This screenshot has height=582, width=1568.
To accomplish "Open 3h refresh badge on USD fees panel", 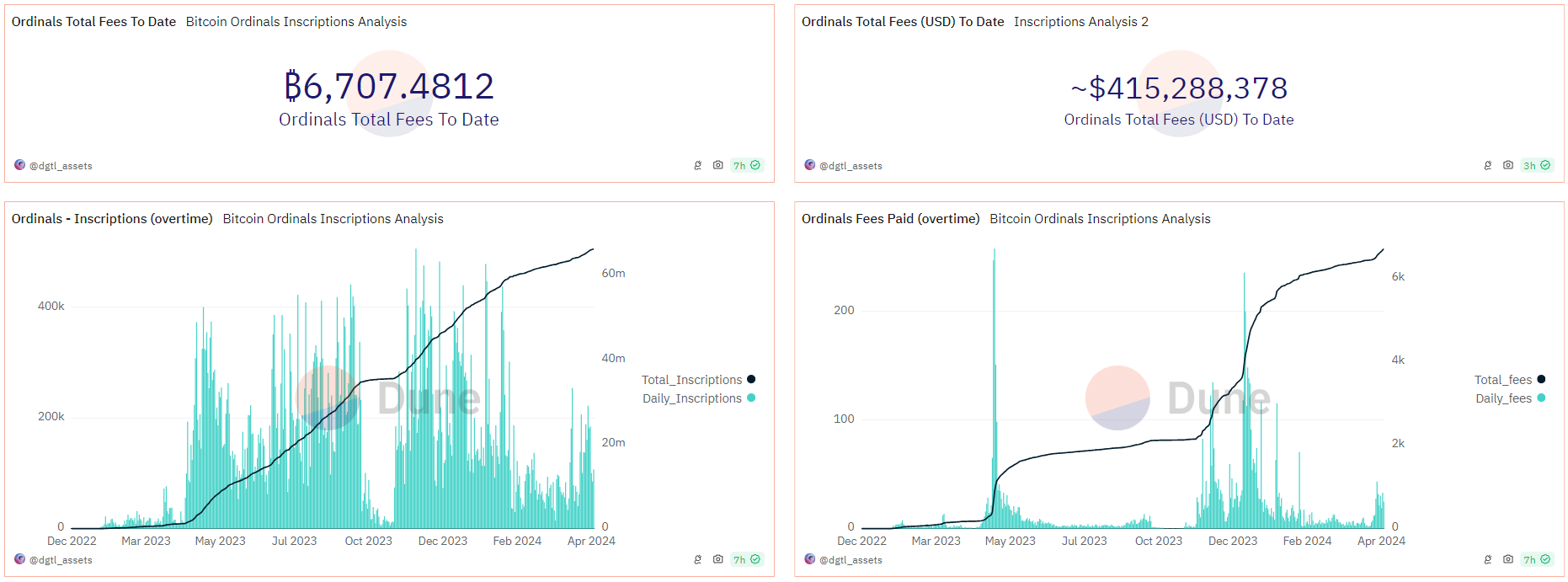I will pyautogui.click(x=1536, y=165).
